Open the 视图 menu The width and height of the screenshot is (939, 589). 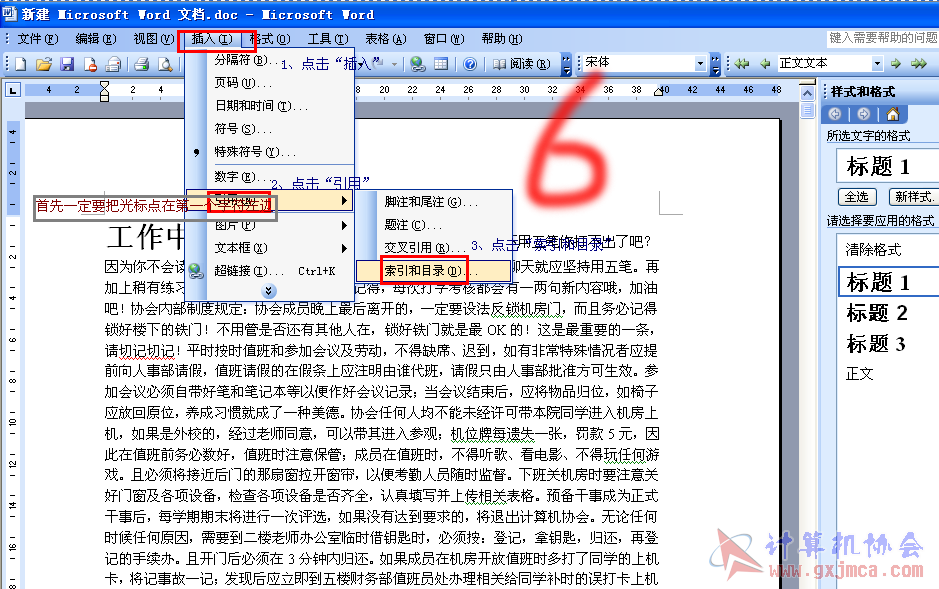[x=153, y=39]
